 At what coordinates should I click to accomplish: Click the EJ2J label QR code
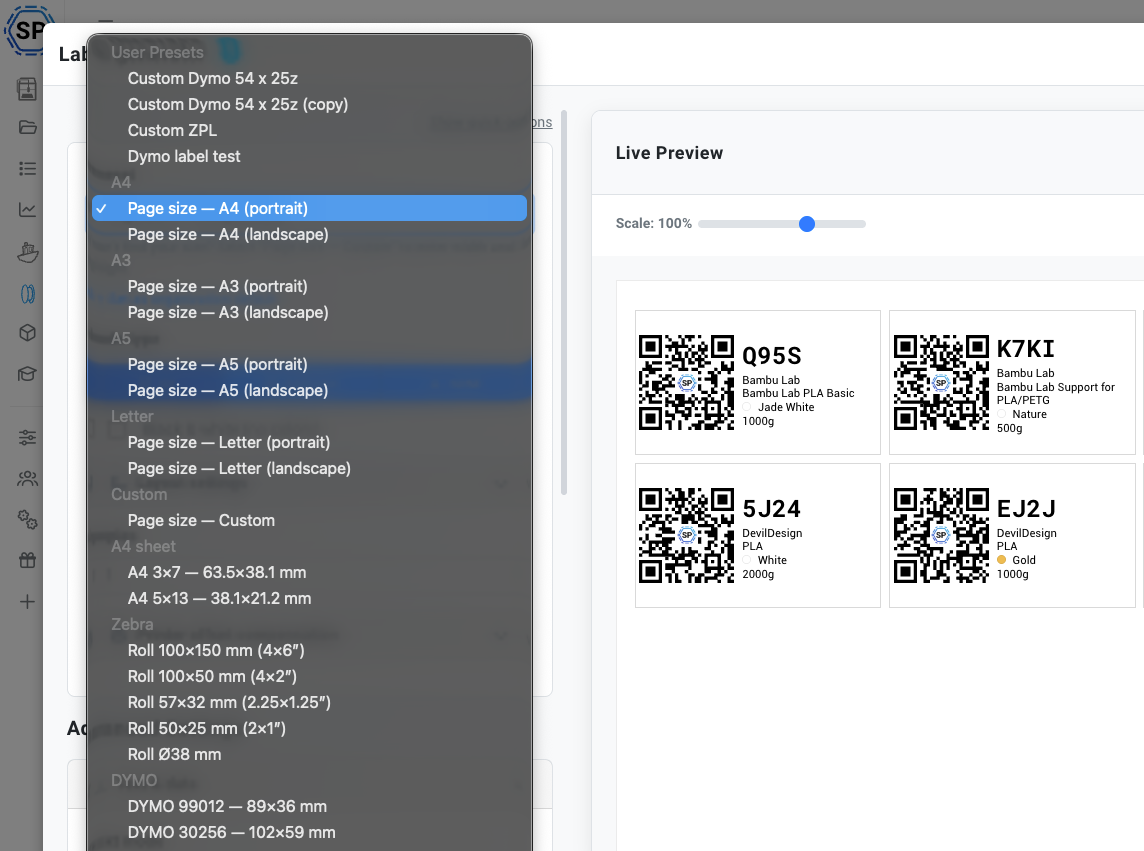point(941,535)
